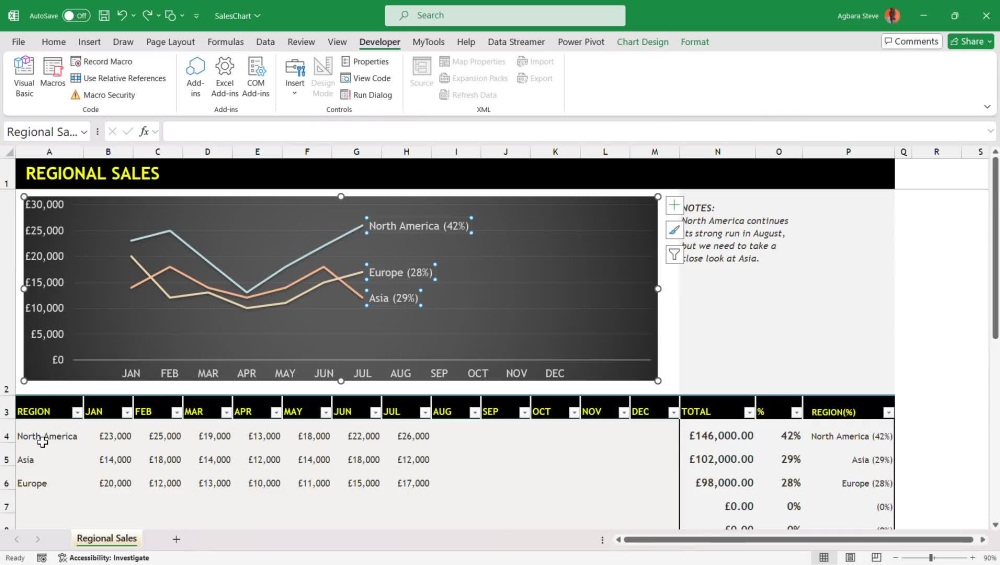The width and height of the screenshot is (1000, 565).
Task: Select cell with £146,000.00 total
Action: pyautogui.click(x=717, y=436)
